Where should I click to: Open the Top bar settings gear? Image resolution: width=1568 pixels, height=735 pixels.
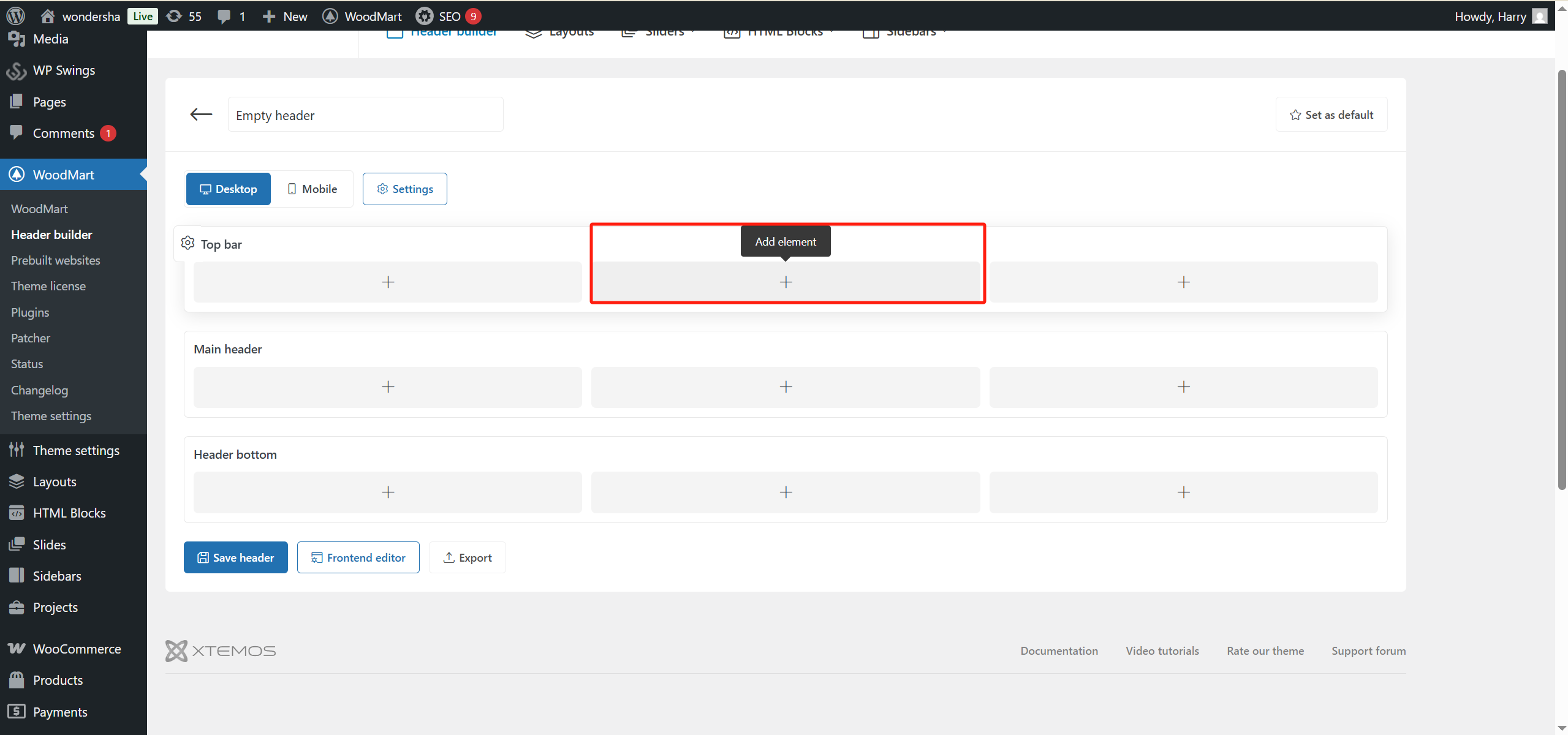click(187, 243)
